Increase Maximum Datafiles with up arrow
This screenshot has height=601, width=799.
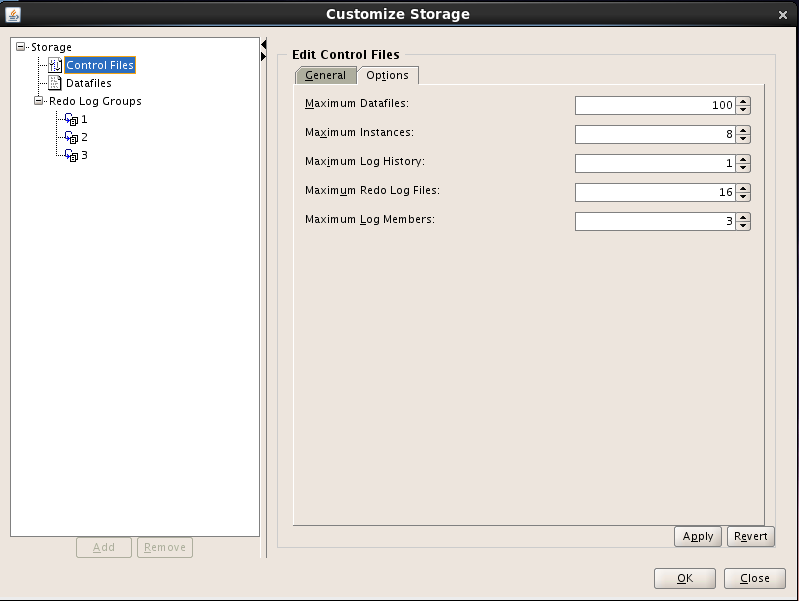[x=743, y=101]
